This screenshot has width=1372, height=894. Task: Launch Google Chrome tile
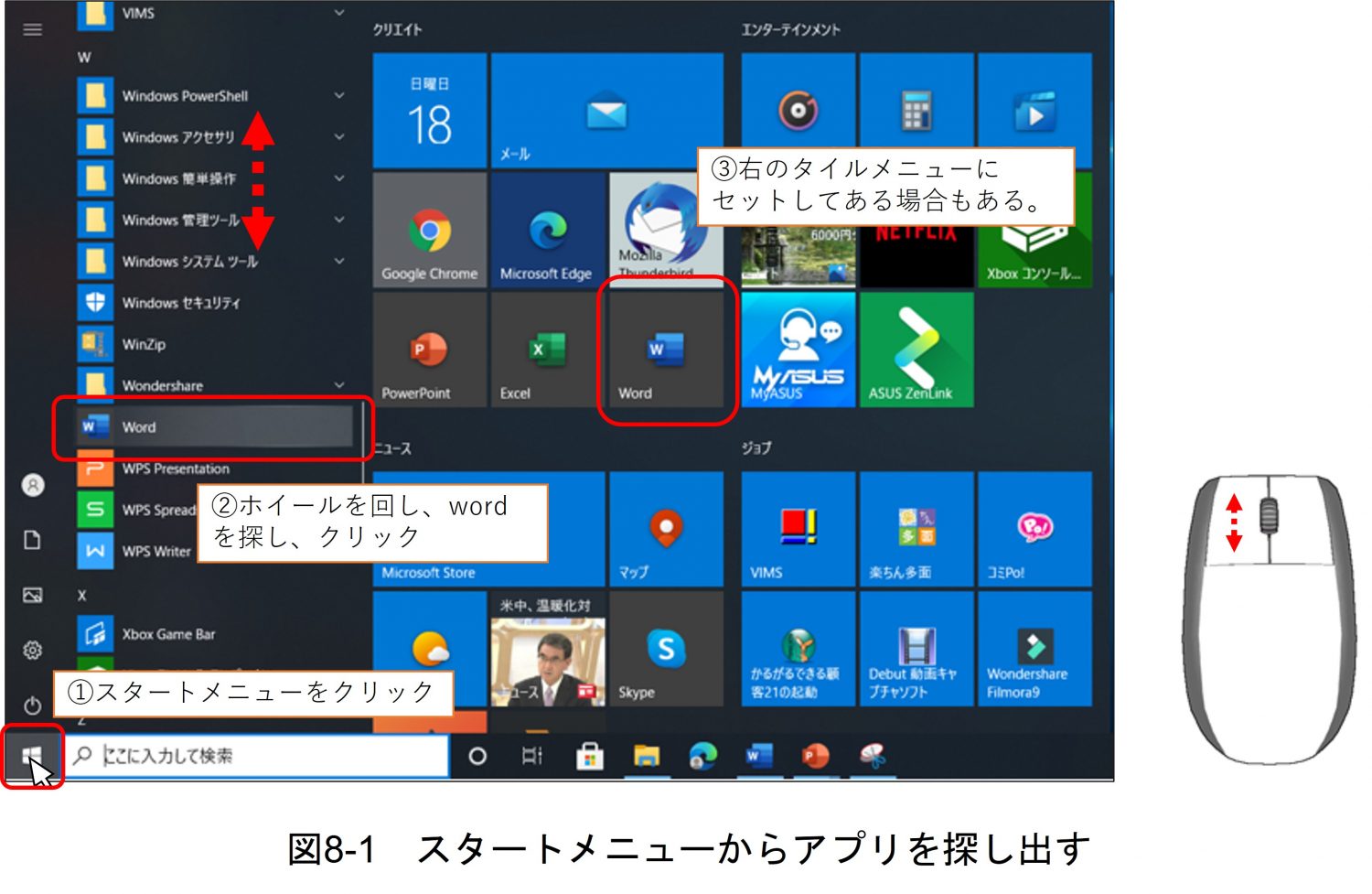coord(429,230)
